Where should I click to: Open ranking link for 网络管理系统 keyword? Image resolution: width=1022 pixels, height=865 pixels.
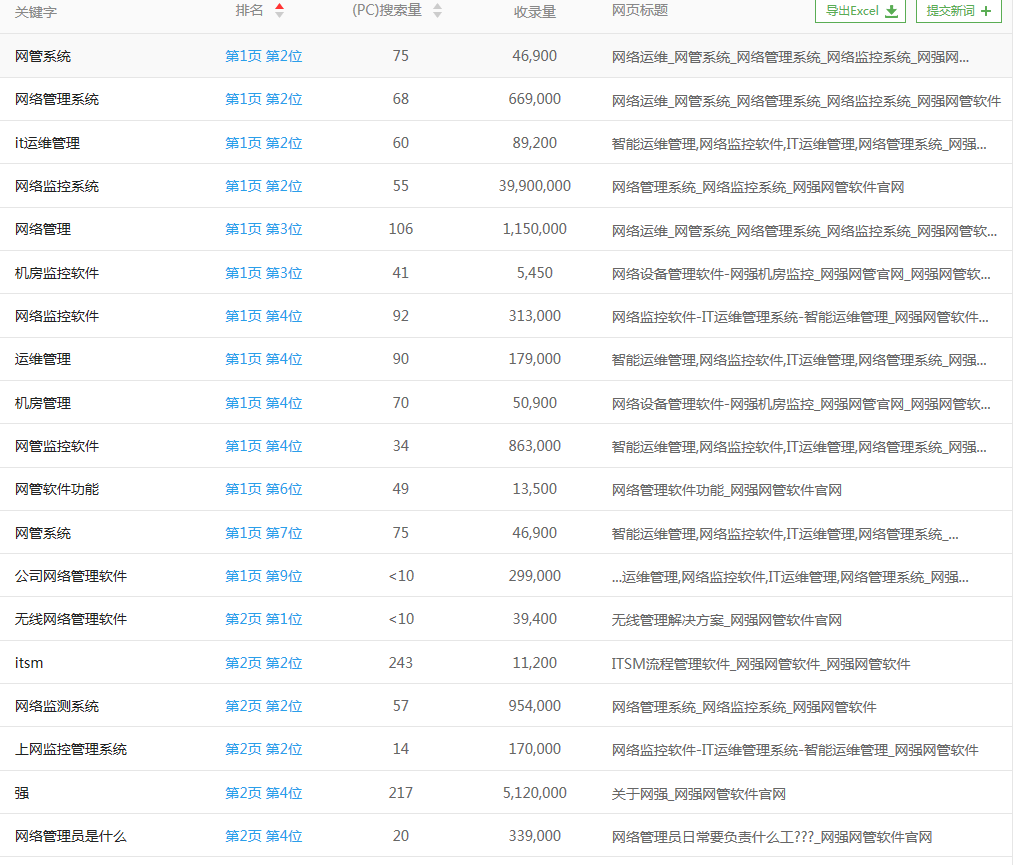pyautogui.click(x=263, y=99)
